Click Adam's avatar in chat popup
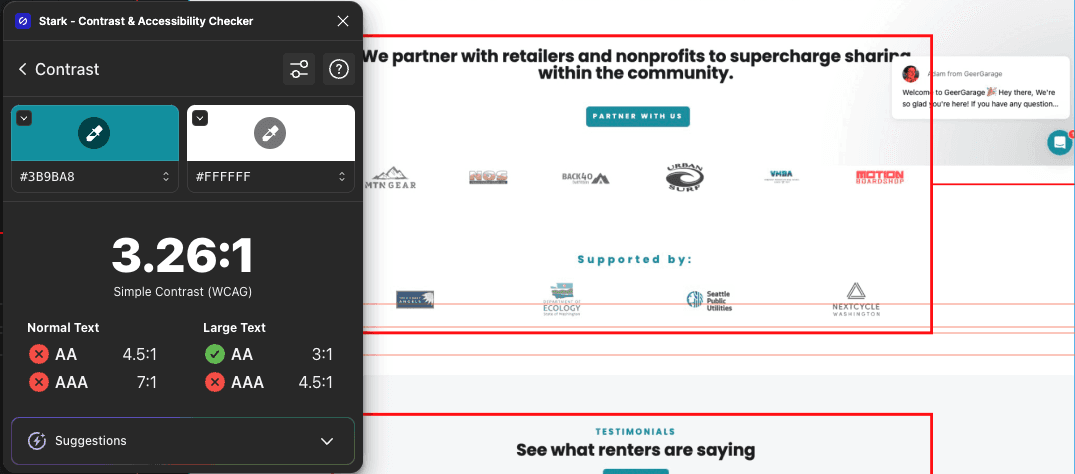This screenshot has height=474, width=1075. click(910, 73)
